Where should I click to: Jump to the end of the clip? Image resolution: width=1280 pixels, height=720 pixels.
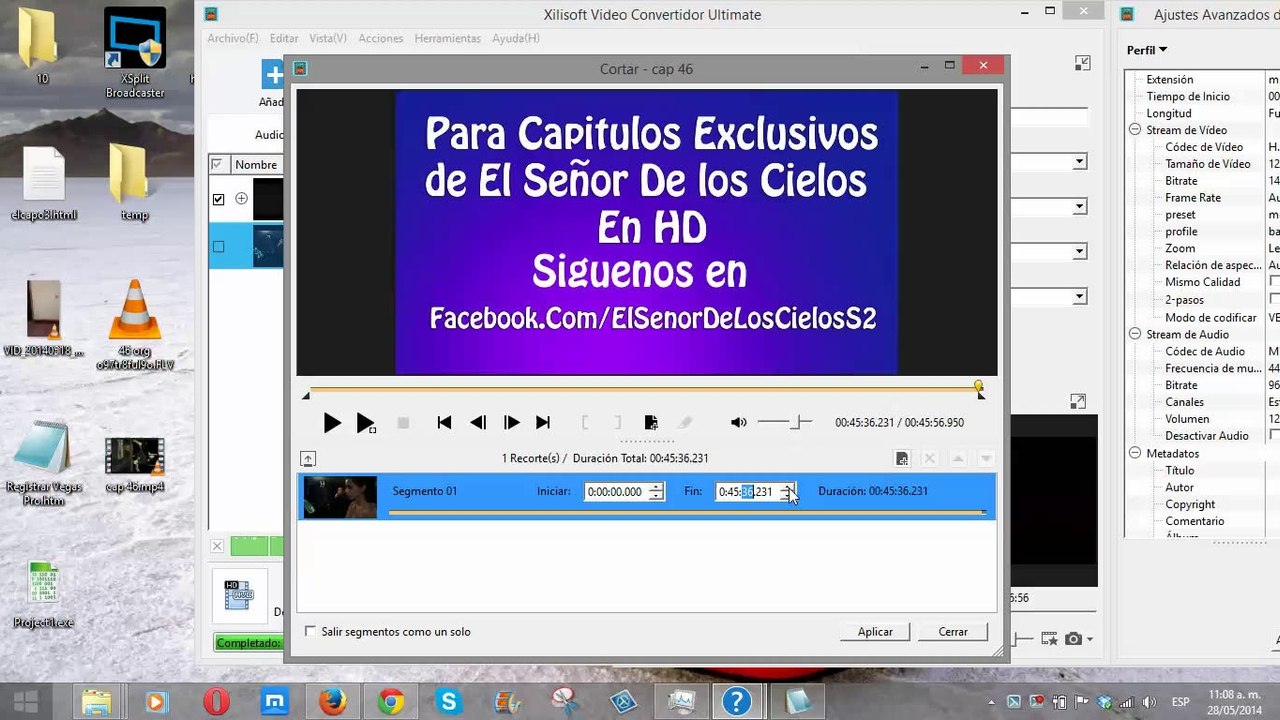click(543, 423)
